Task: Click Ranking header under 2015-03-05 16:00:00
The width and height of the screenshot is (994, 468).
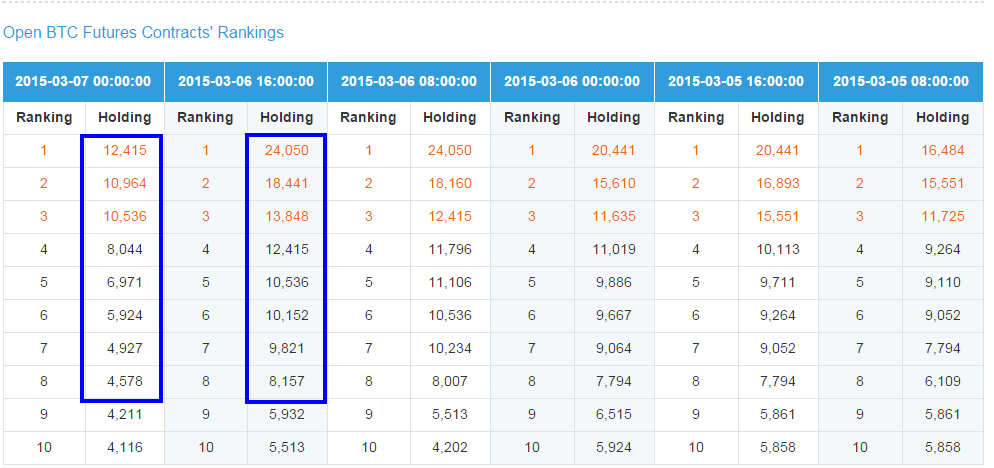Action: pyautogui.click(x=696, y=117)
